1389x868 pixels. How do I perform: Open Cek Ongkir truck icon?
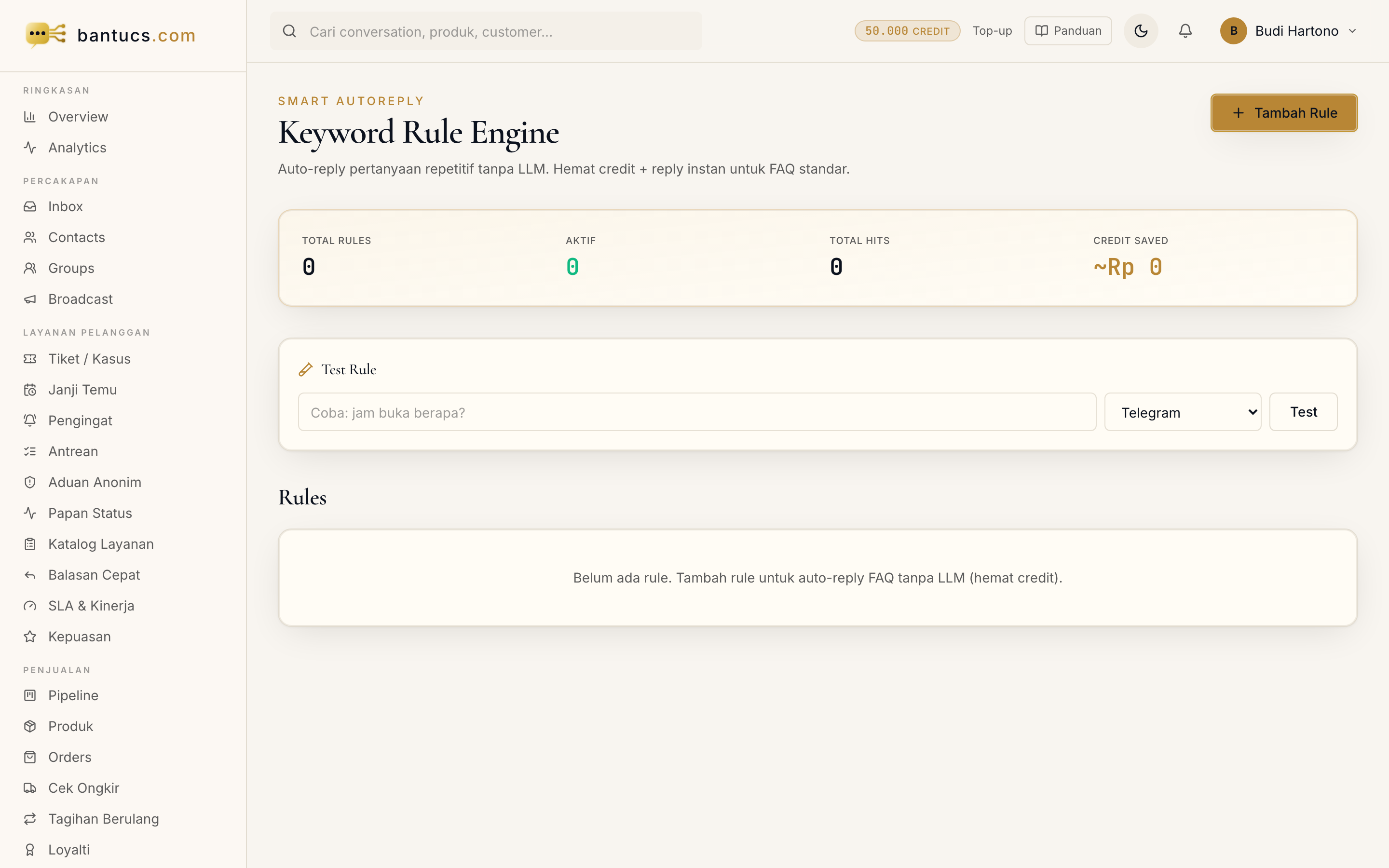point(30,788)
